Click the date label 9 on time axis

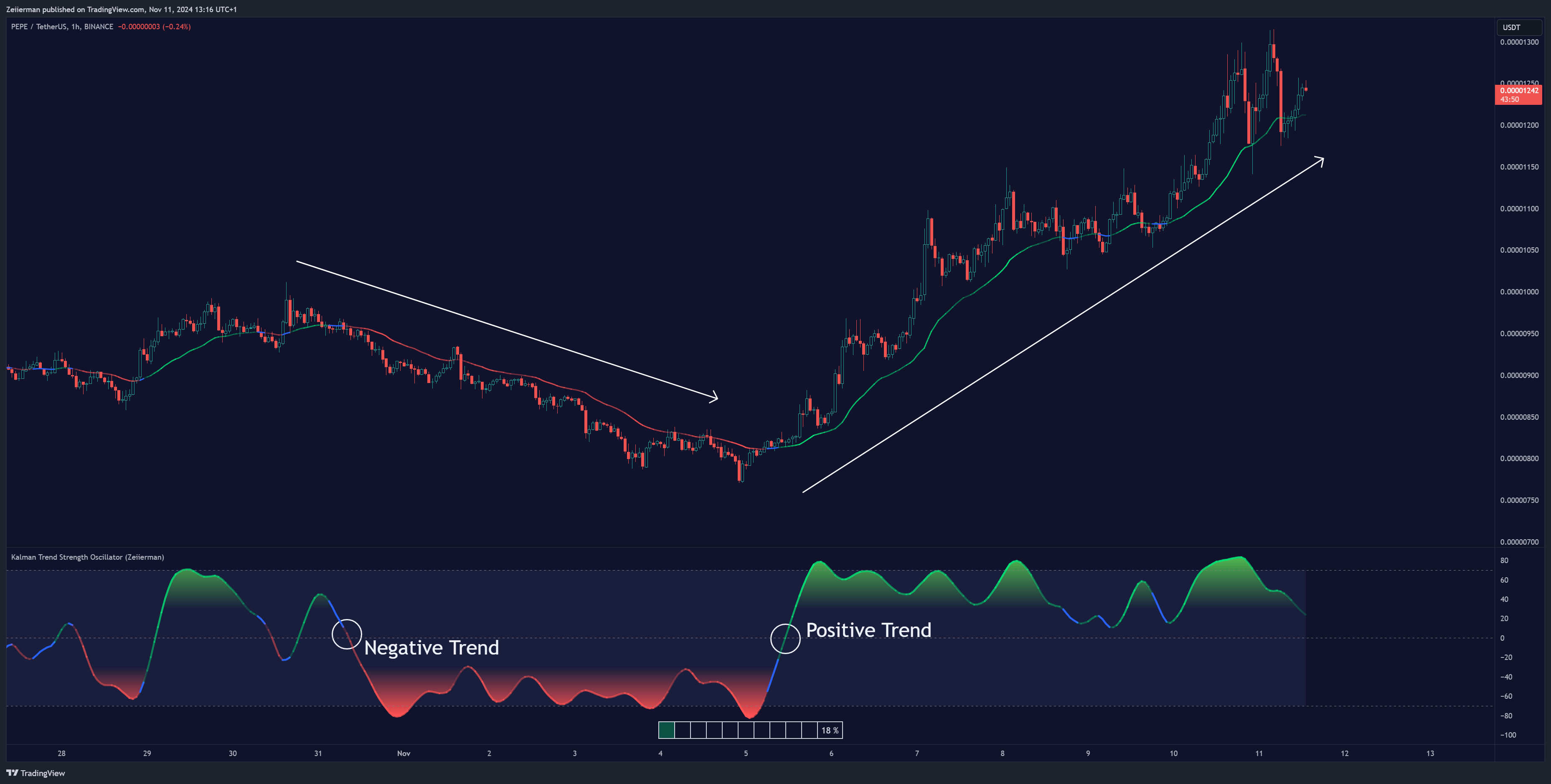1088,753
